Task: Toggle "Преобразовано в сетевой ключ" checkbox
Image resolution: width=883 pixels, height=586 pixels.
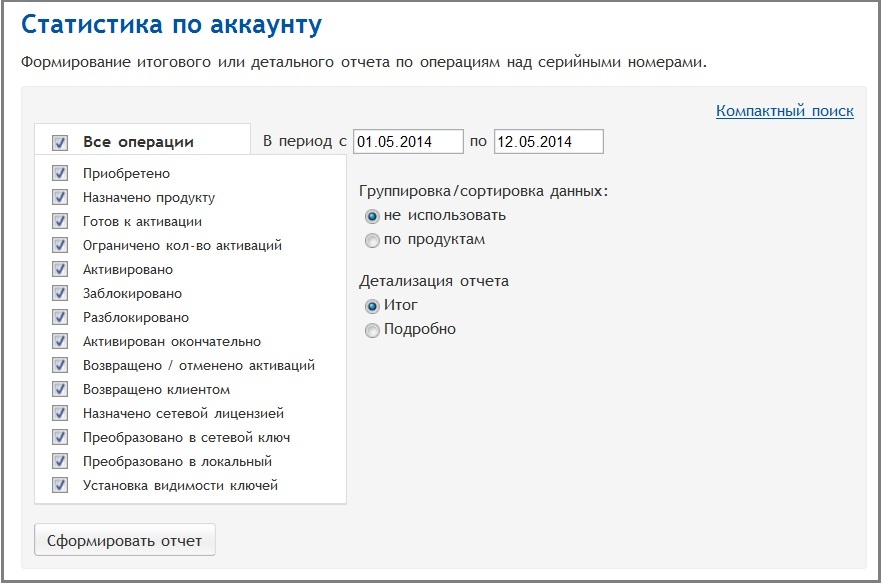Action: [x=60, y=437]
